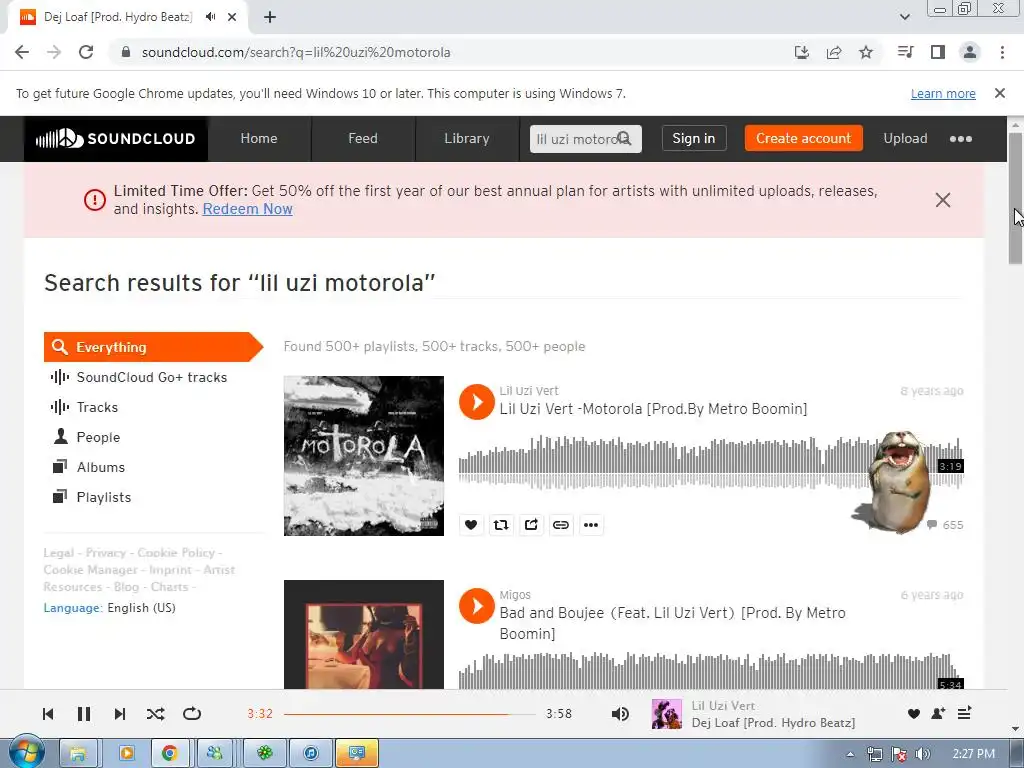The width and height of the screenshot is (1024, 768).
Task: Follow Lil Uzi Vert from player bar
Action: [x=938, y=714]
